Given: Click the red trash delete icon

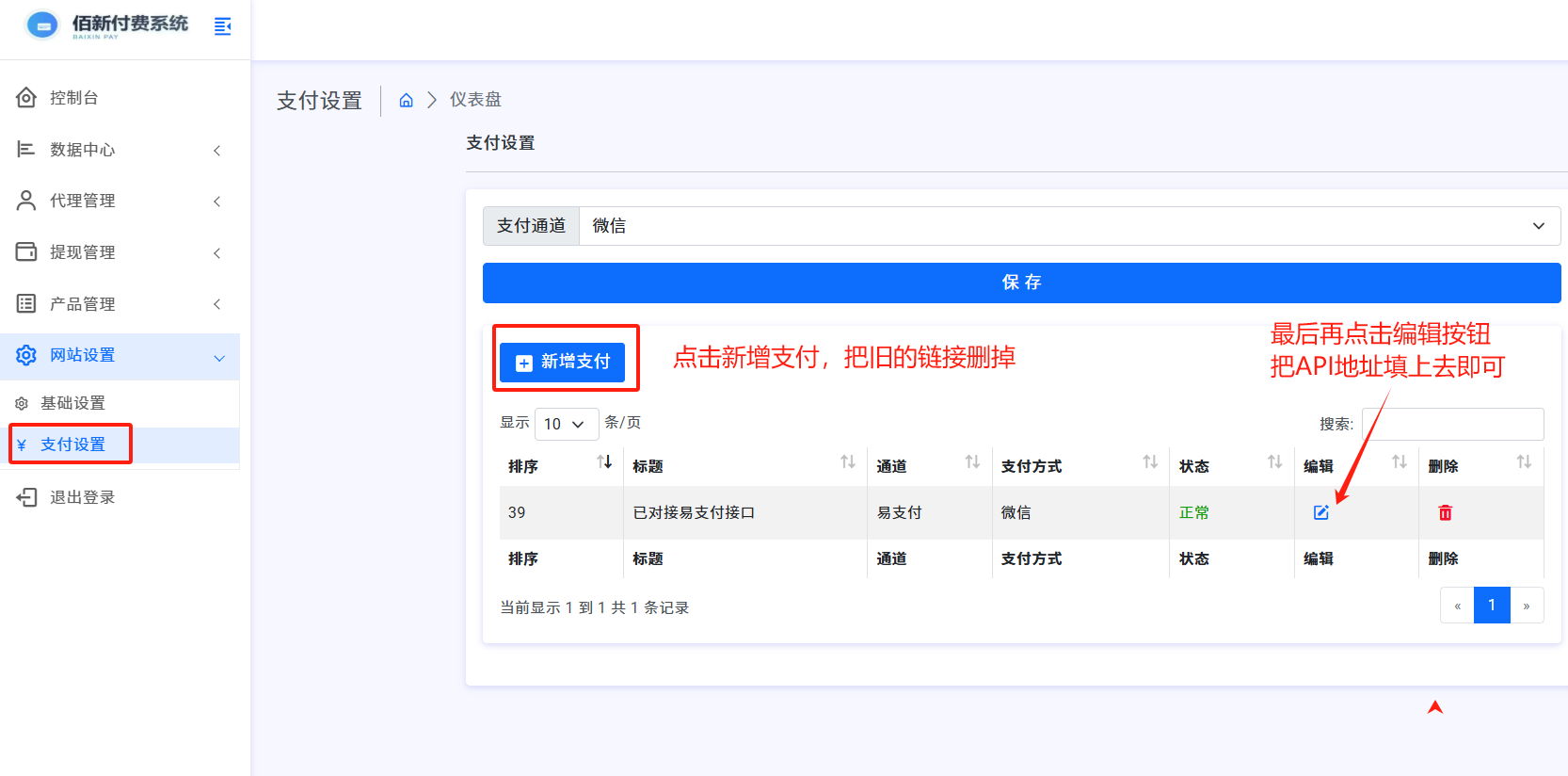Looking at the screenshot, I should coord(1445,512).
